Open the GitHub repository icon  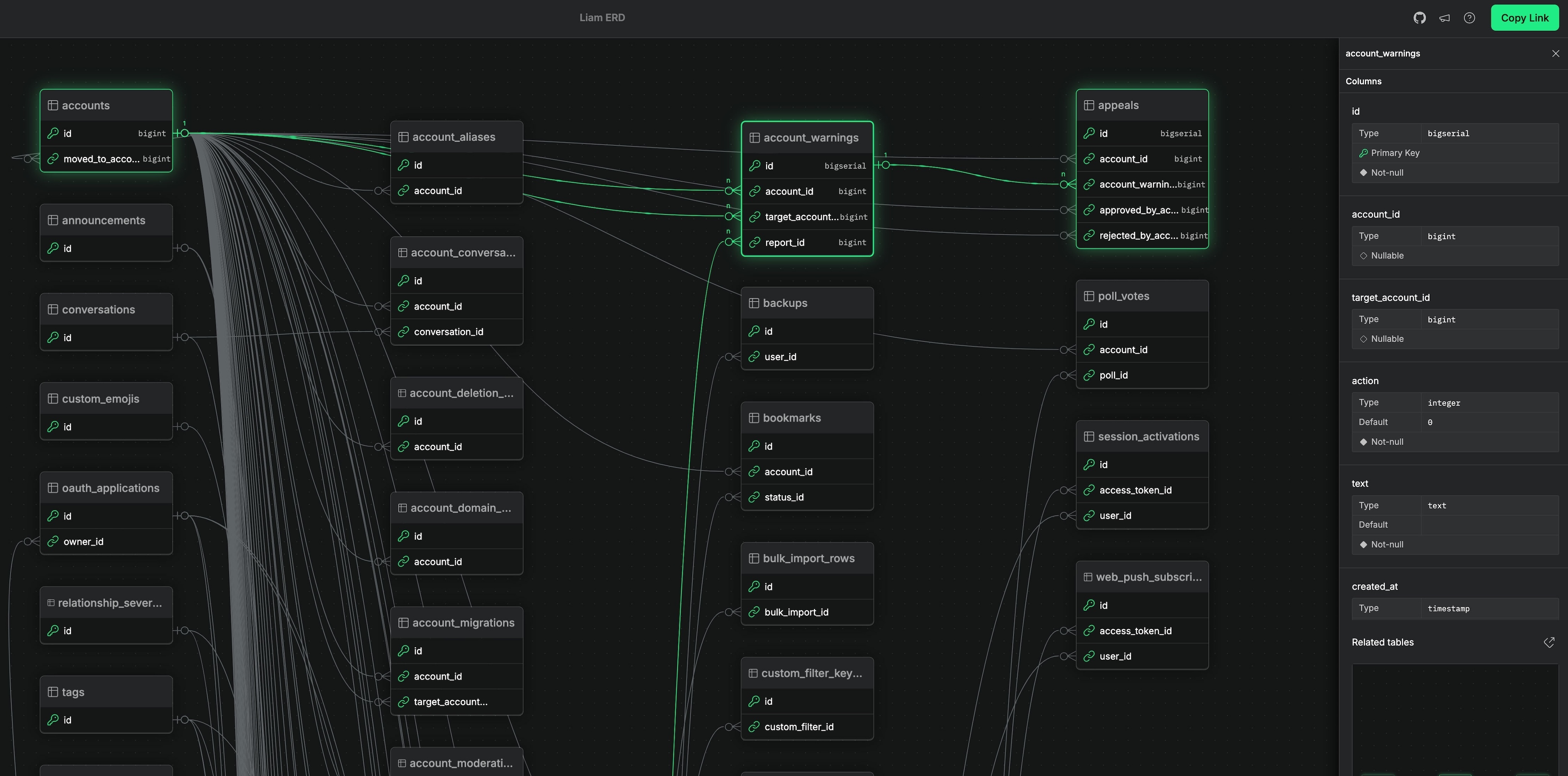pyautogui.click(x=1419, y=18)
